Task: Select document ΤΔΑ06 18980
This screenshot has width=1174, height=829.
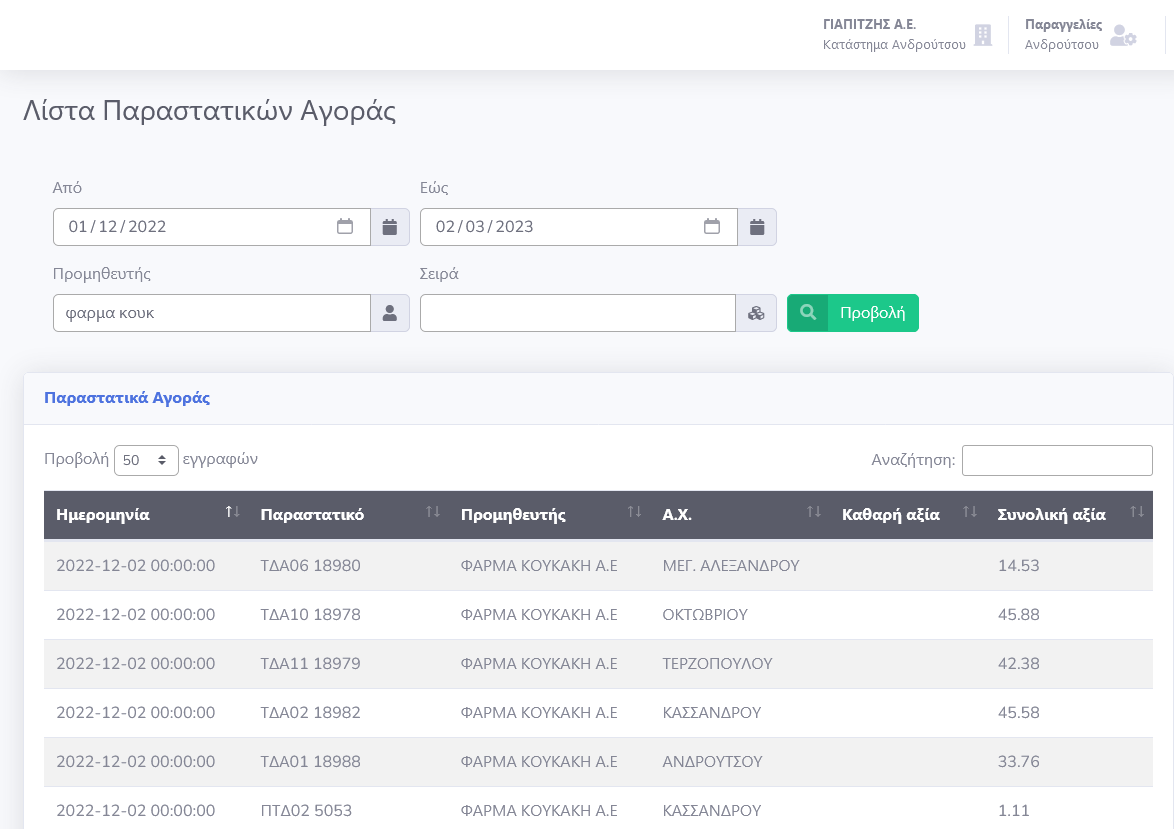Action: coord(310,565)
